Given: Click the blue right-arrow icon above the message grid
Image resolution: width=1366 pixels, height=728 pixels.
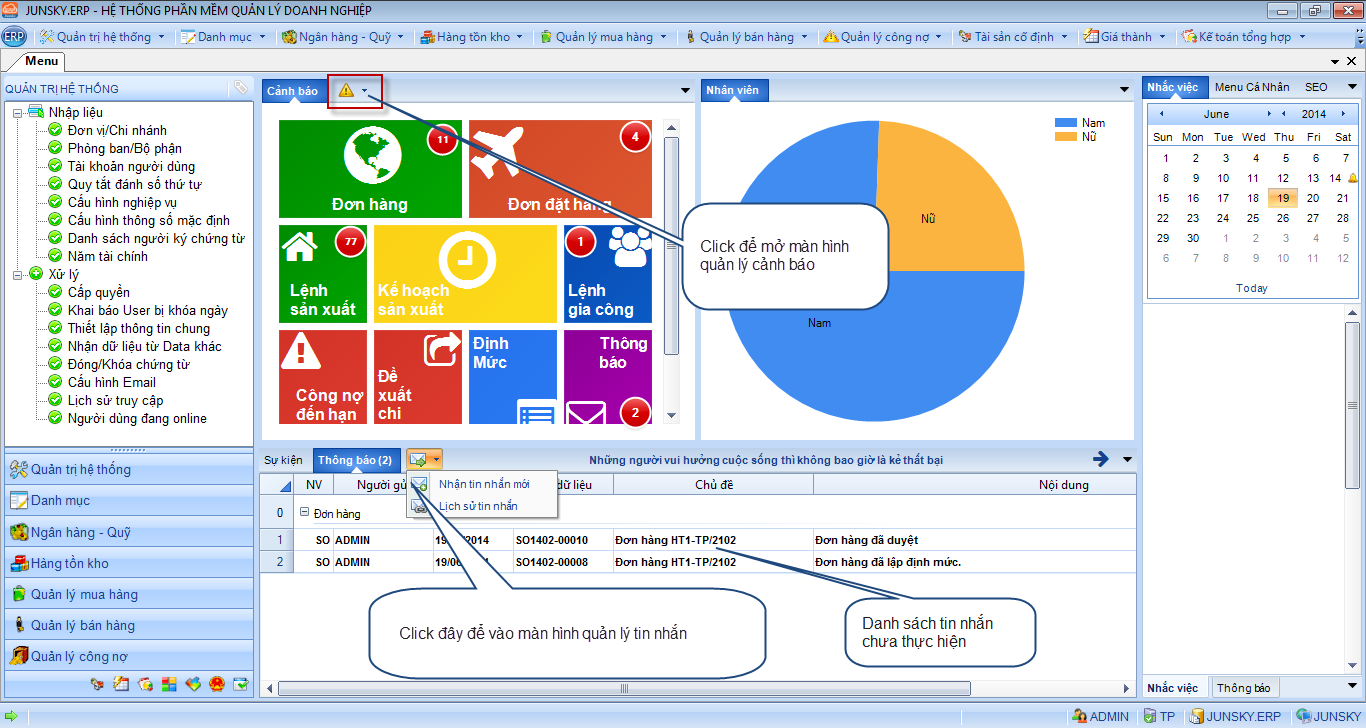Looking at the screenshot, I should click(x=1101, y=459).
